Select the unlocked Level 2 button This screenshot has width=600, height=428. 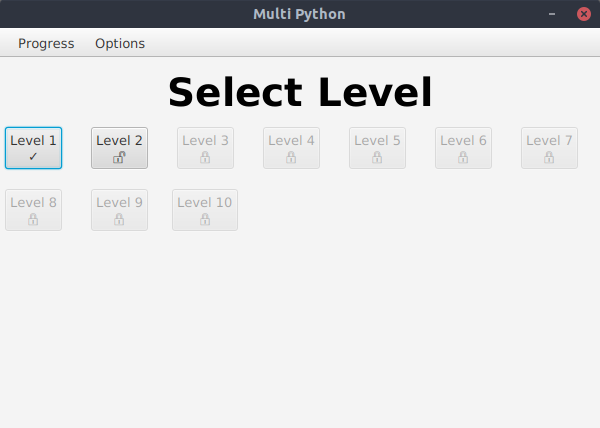coord(119,148)
